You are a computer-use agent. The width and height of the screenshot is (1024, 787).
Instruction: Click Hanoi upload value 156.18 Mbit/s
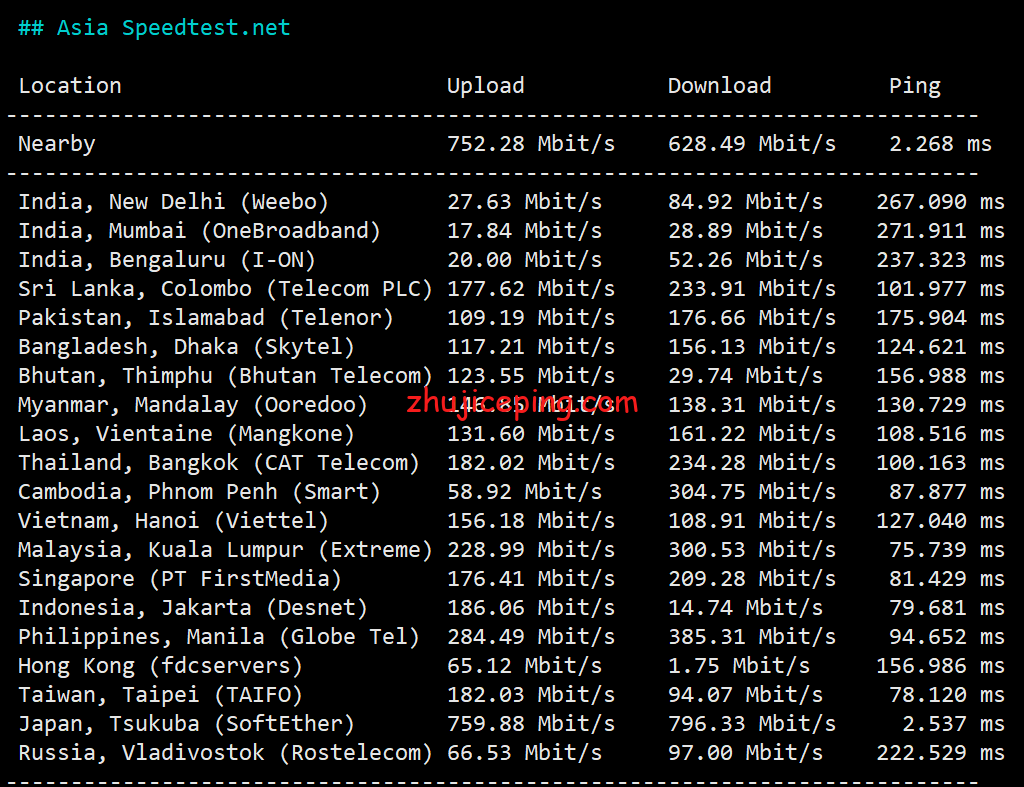click(x=531, y=521)
